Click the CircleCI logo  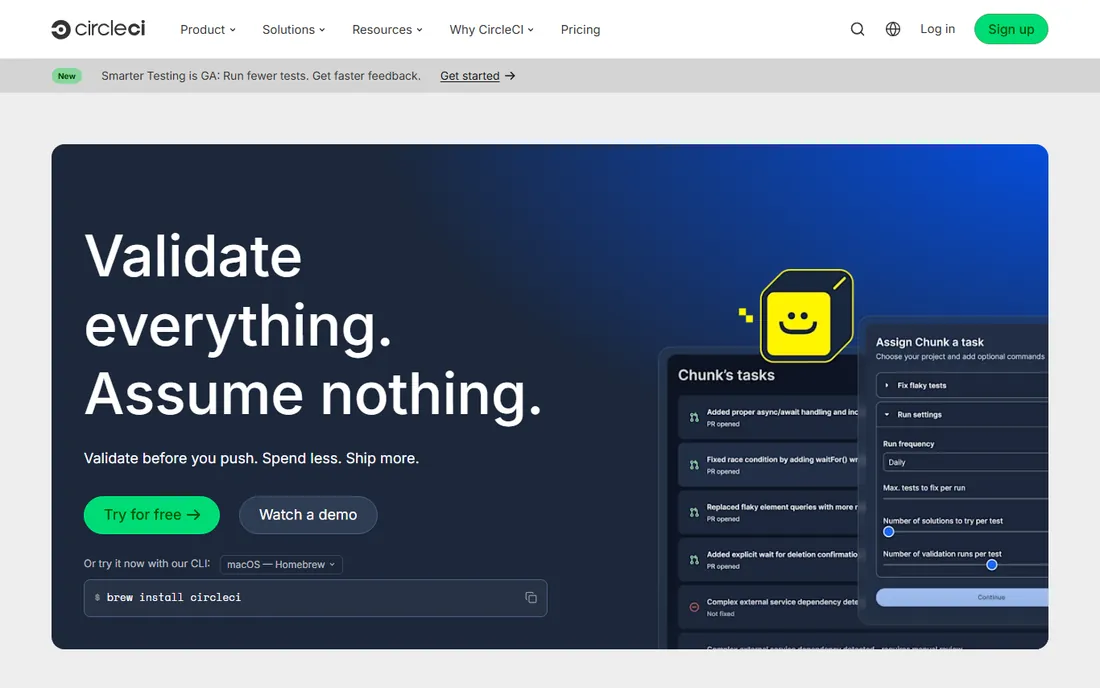pyautogui.click(x=98, y=29)
